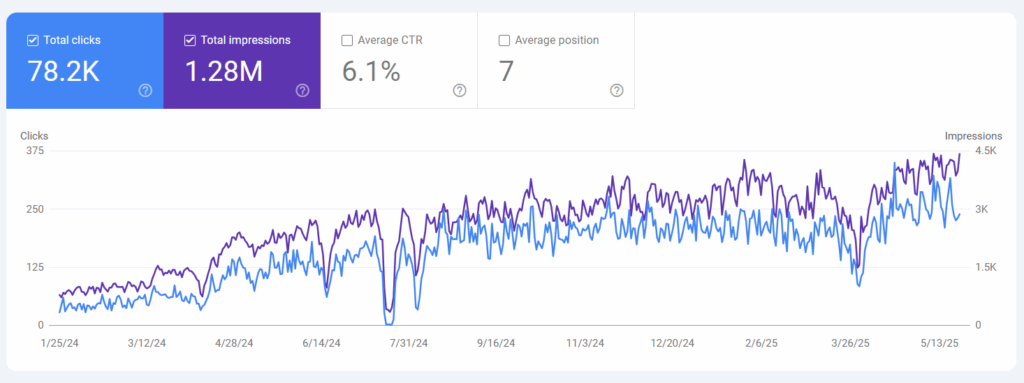Open help icon on Total impressions card
This screenshot has width=1024, height=383.
tap(302, 91)
